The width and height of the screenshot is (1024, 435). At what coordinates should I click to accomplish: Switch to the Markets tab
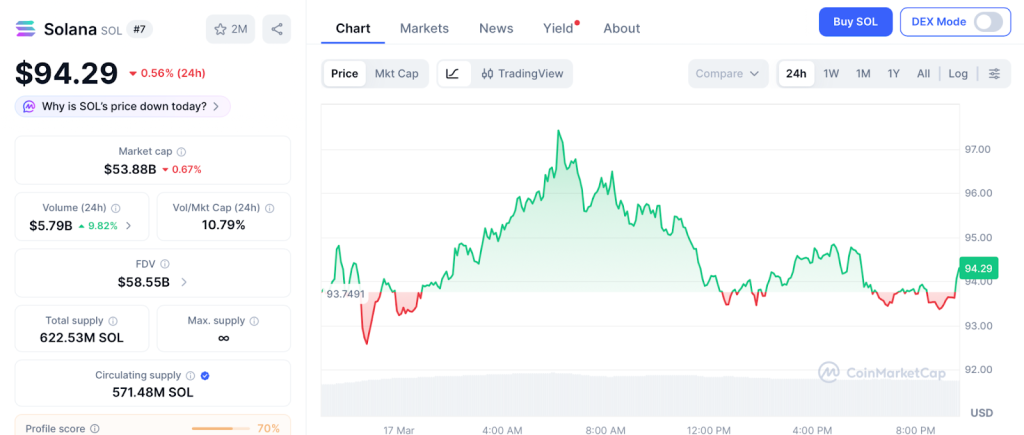pos(424,28)
